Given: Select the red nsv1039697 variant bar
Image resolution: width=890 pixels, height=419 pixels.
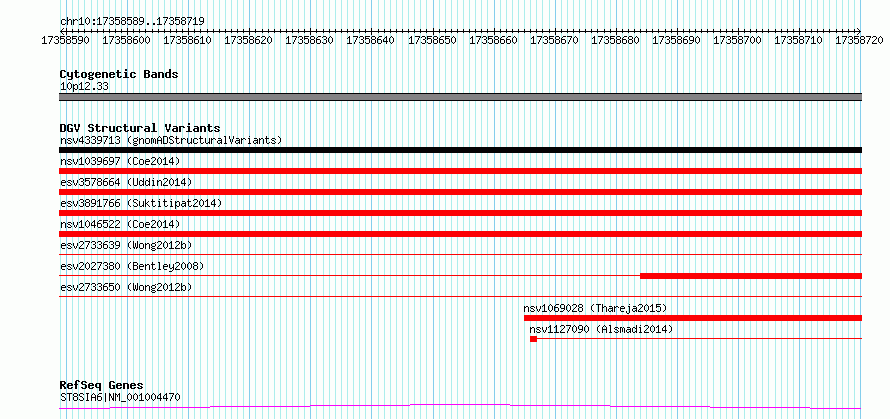Looking at the screenshot, I should (x=460, y=171).
